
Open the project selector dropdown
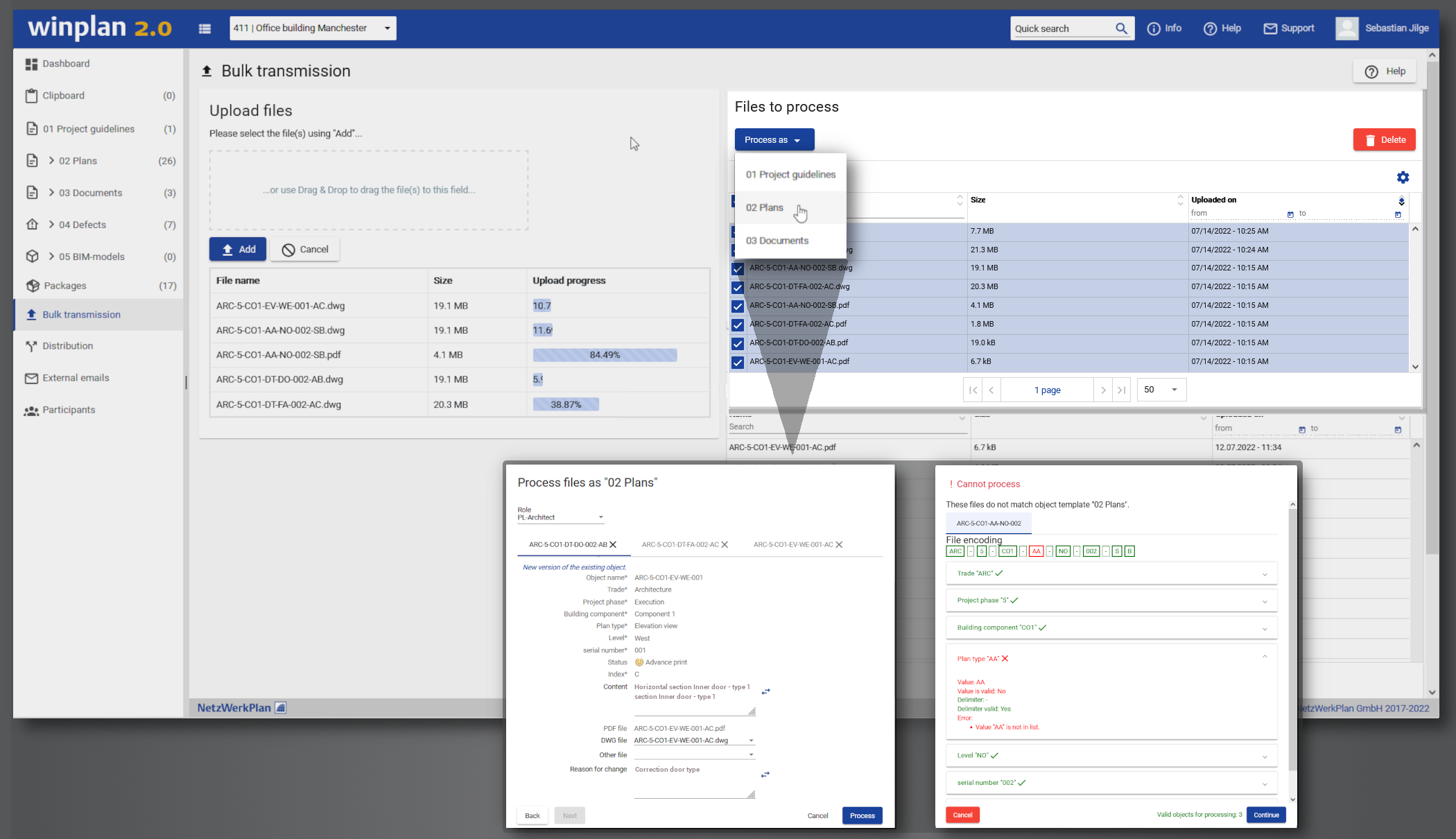coord(313,28)
